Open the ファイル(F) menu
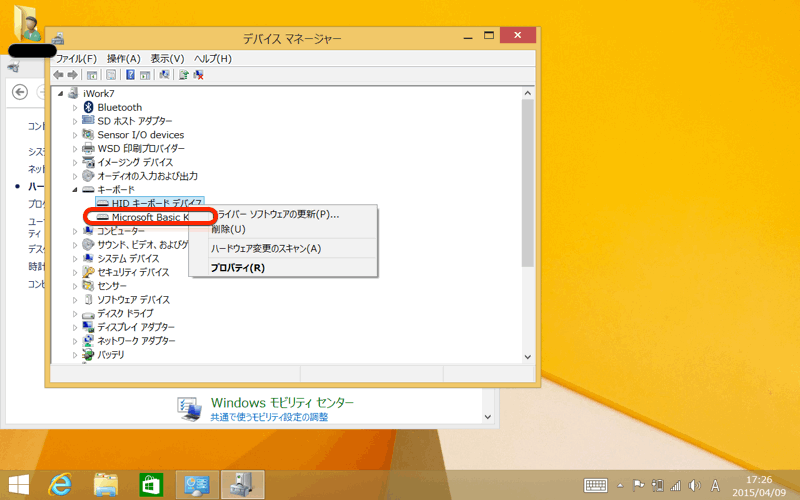The width and height of the screenshot is (800, 500). coord(76,58)
